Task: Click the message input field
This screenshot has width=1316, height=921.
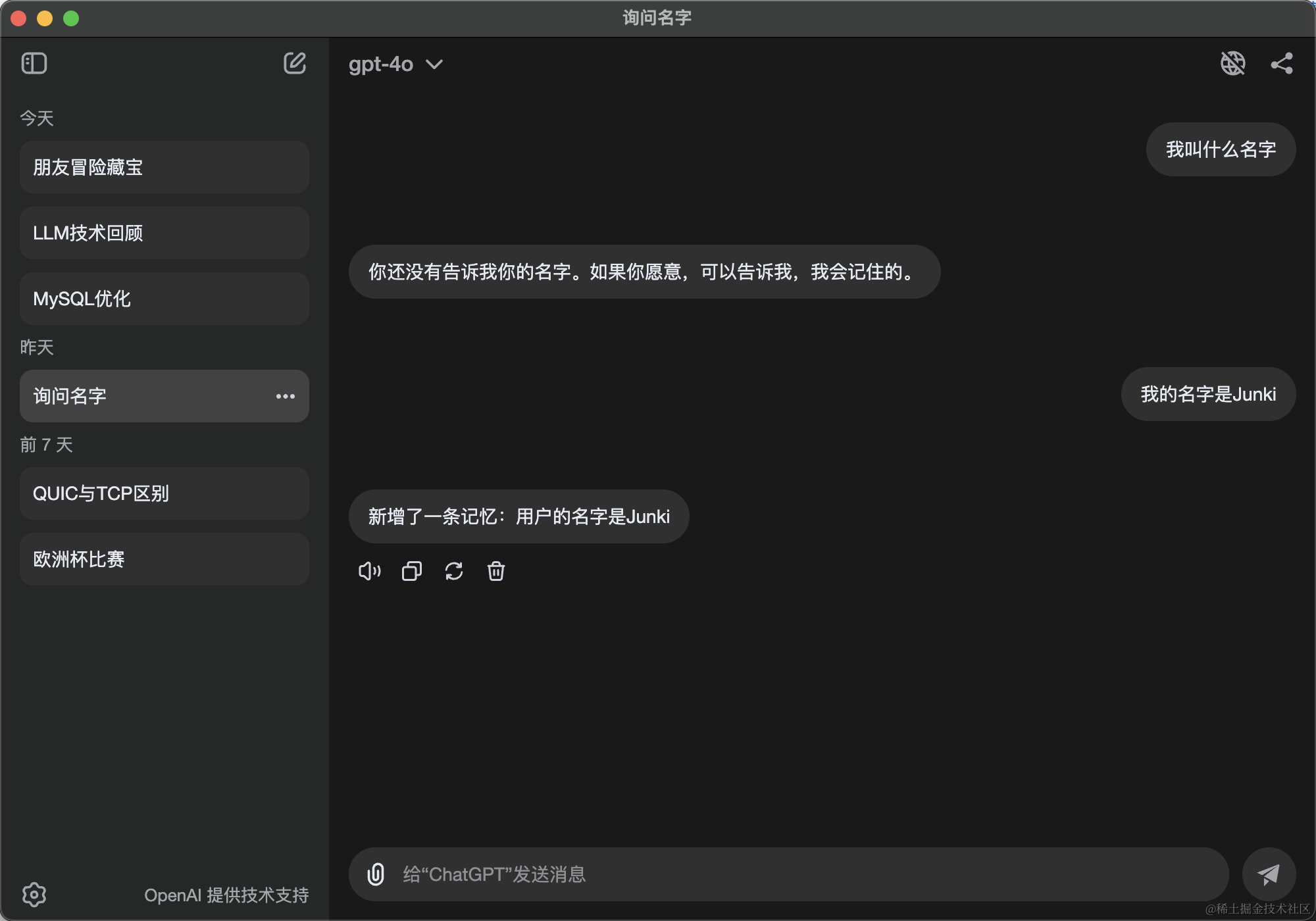Action: [790, 874]
